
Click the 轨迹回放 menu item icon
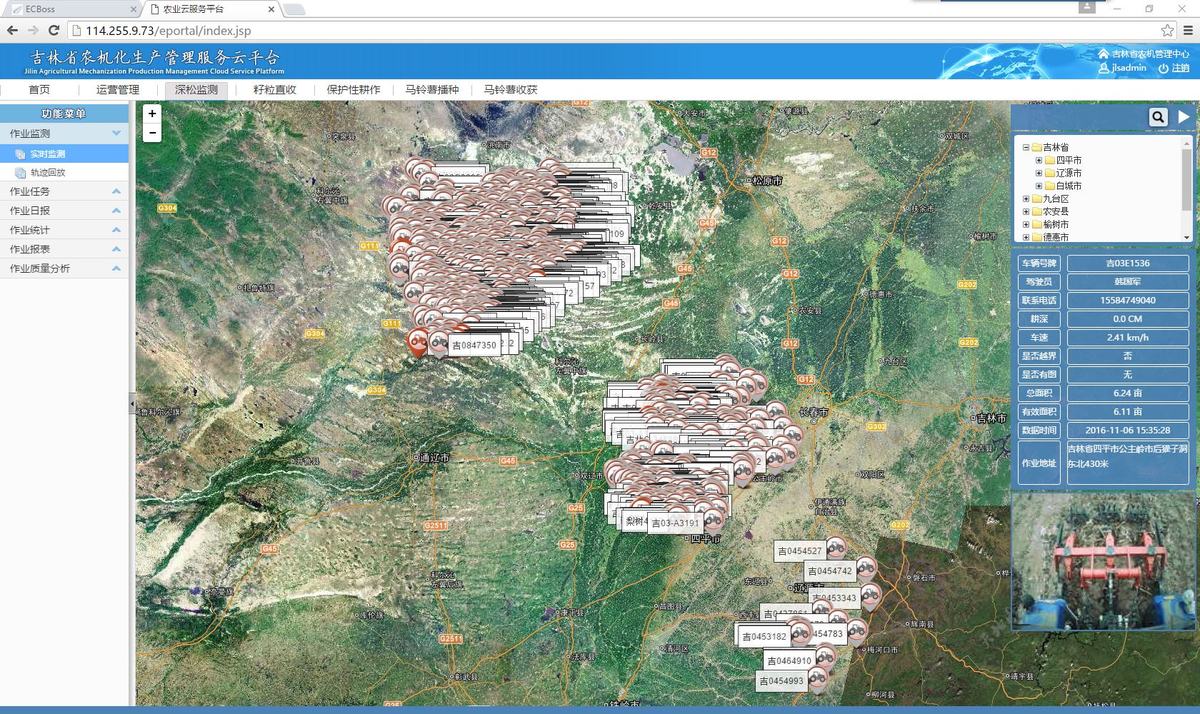click(20, 173)
